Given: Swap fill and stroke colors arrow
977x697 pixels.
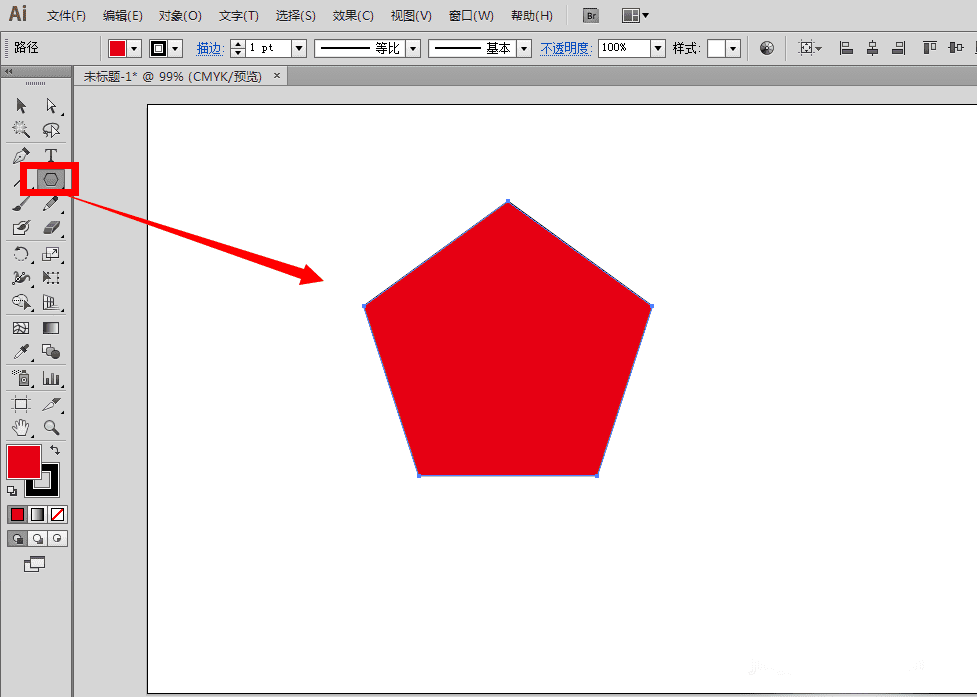Looking at the screenshot, I should [x=55, y=450].
